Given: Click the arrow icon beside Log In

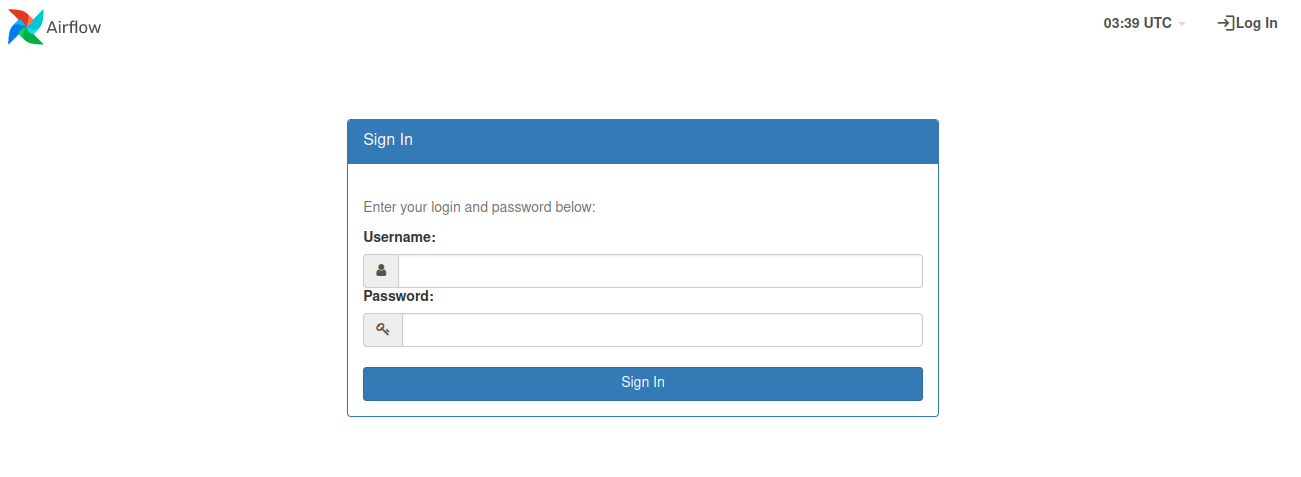Looking at the screenshot, I should coord(1225,23).
